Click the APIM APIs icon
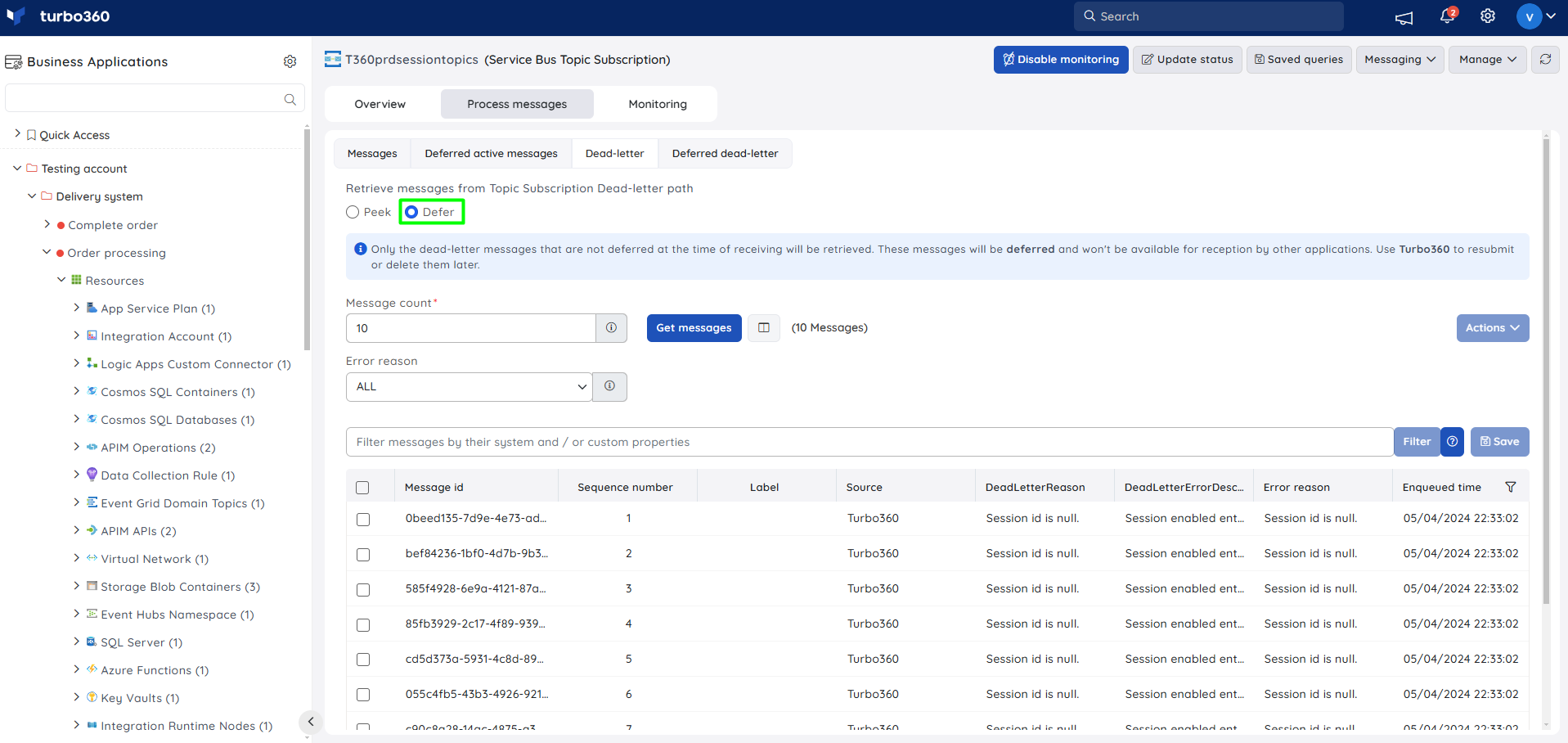Image resolution: width=1568 pixels, height=743 pixels. (x=92, y=530)
